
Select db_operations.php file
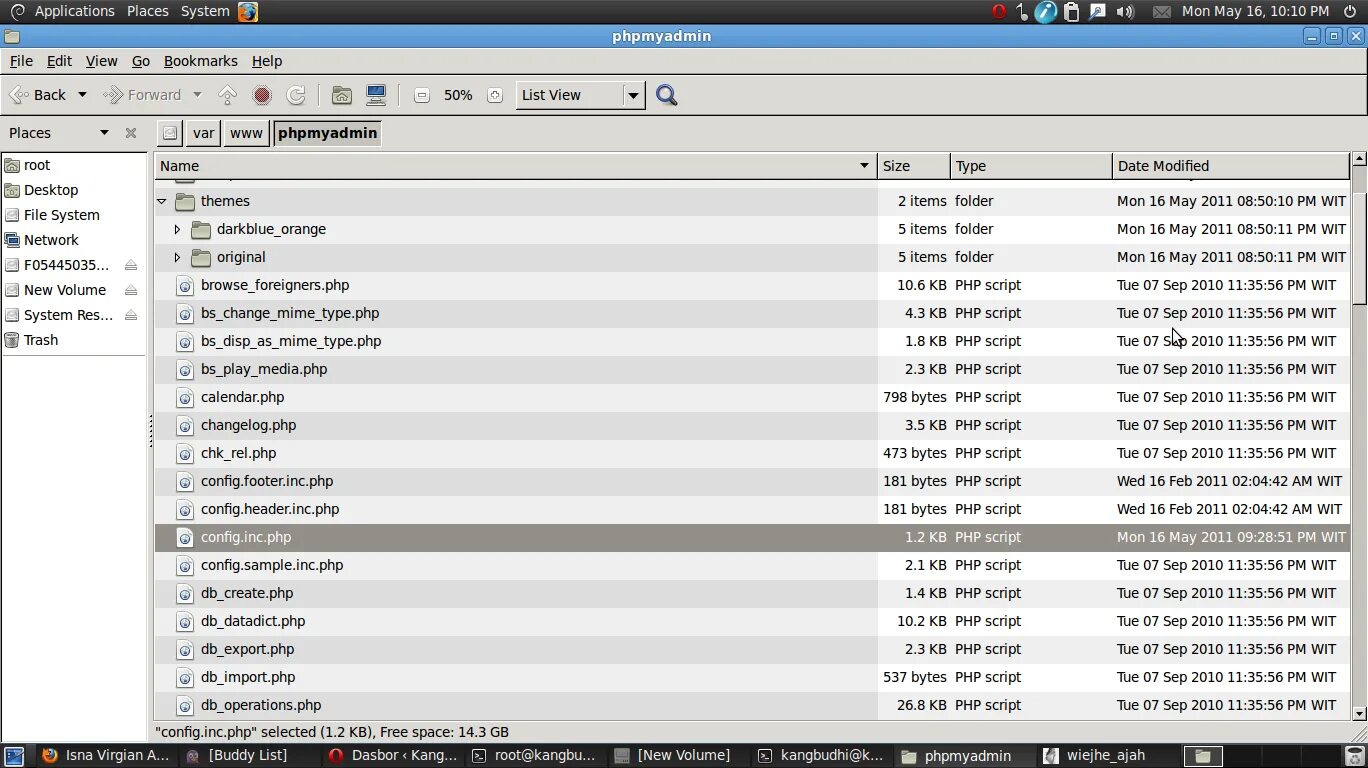coord(261,705)
